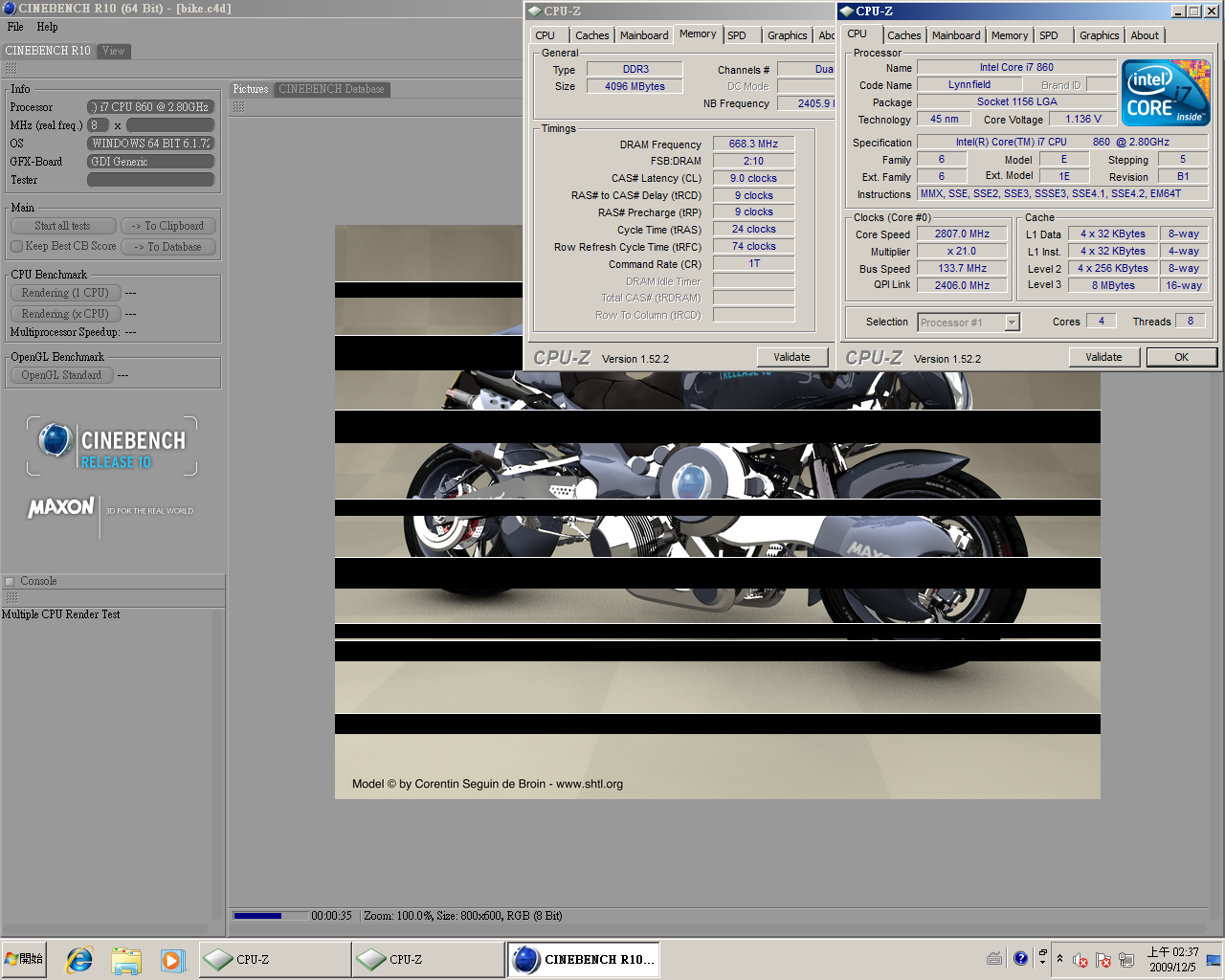1225x980 pixels.
Task: Click the CINEBENCH Release 10 logo
Action: click(x=112, y=446)
